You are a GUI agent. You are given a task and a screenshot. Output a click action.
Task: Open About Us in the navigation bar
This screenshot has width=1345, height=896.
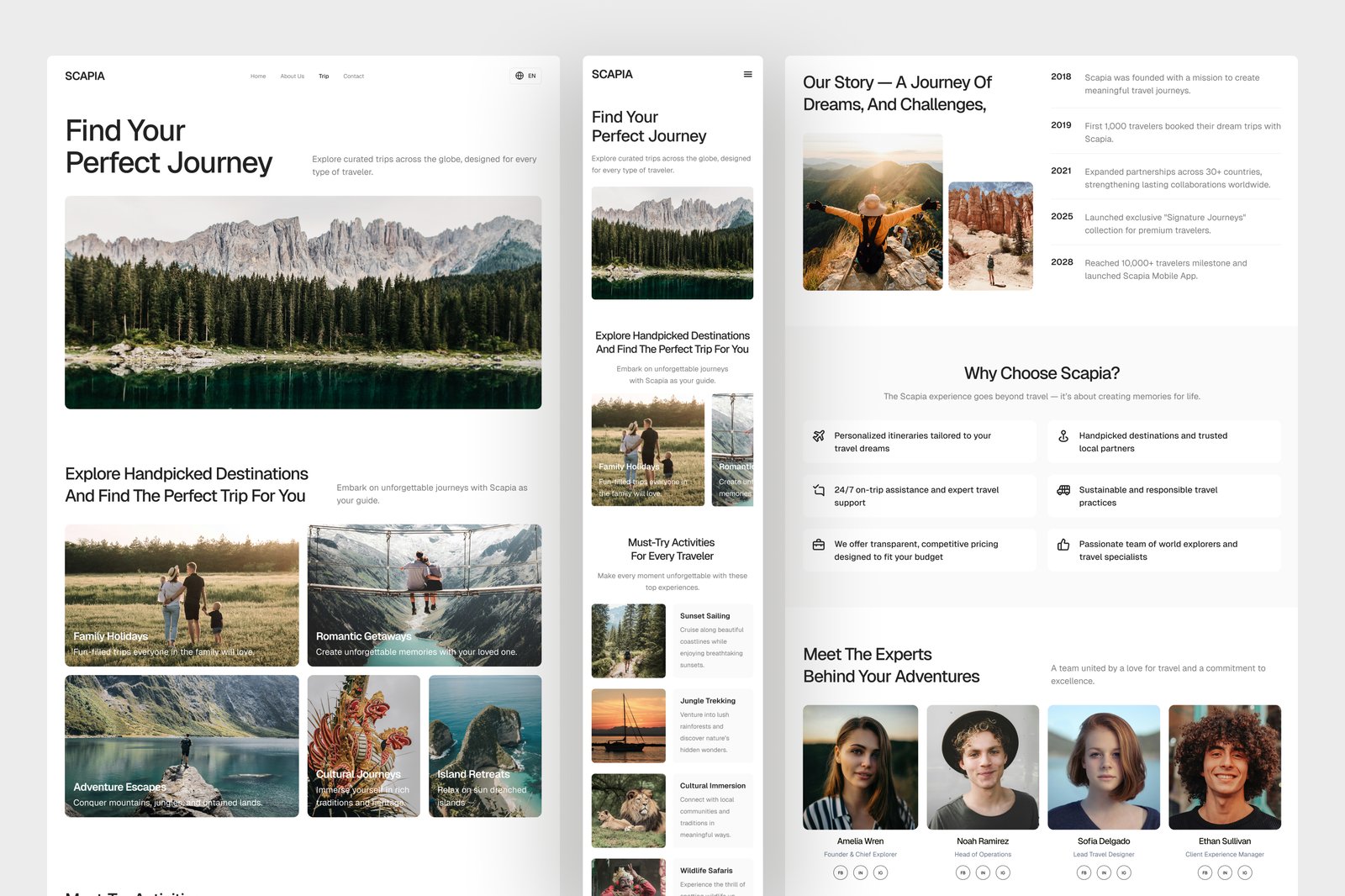(x=293, y=76)
